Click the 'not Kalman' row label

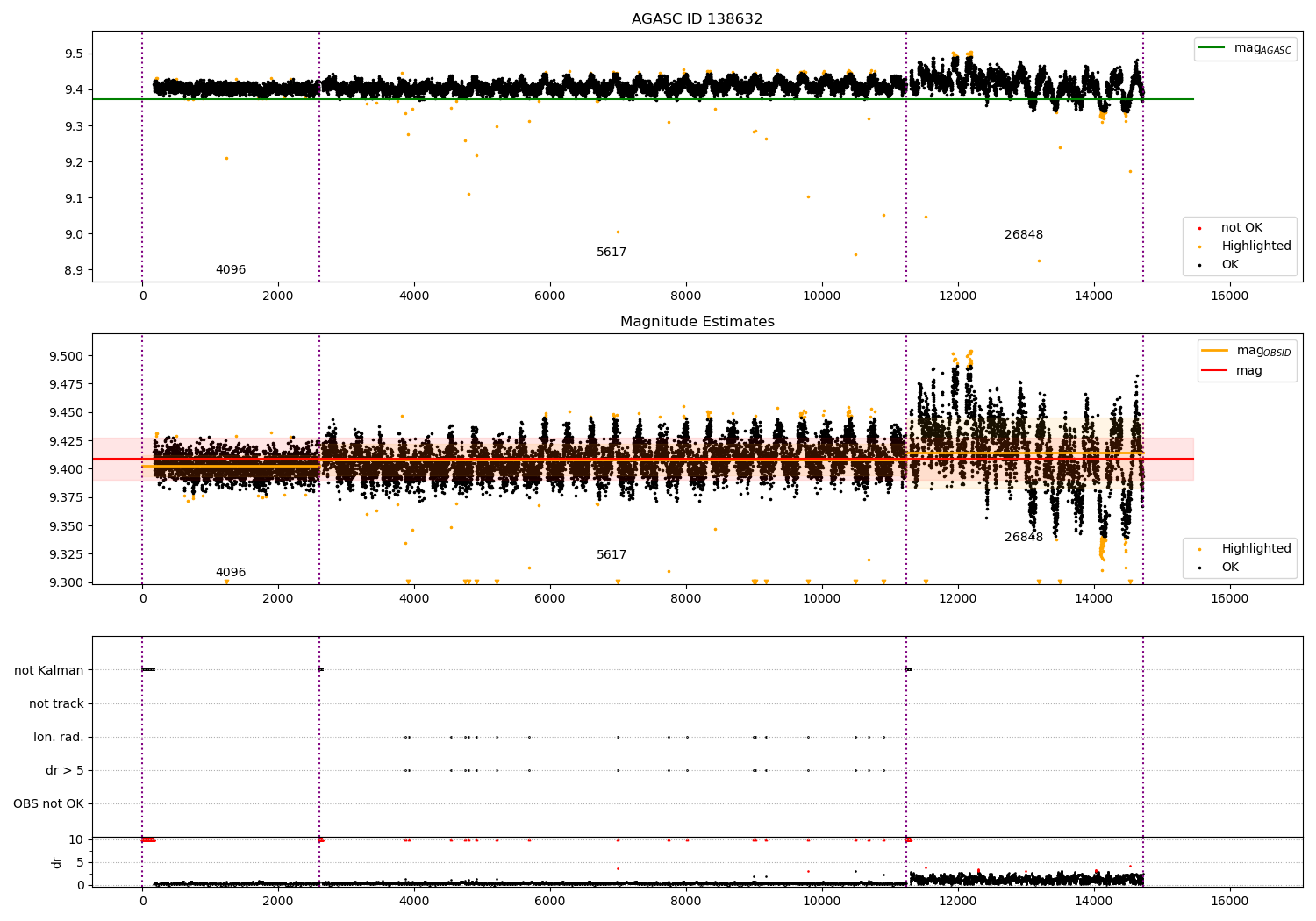click(49, 670)
